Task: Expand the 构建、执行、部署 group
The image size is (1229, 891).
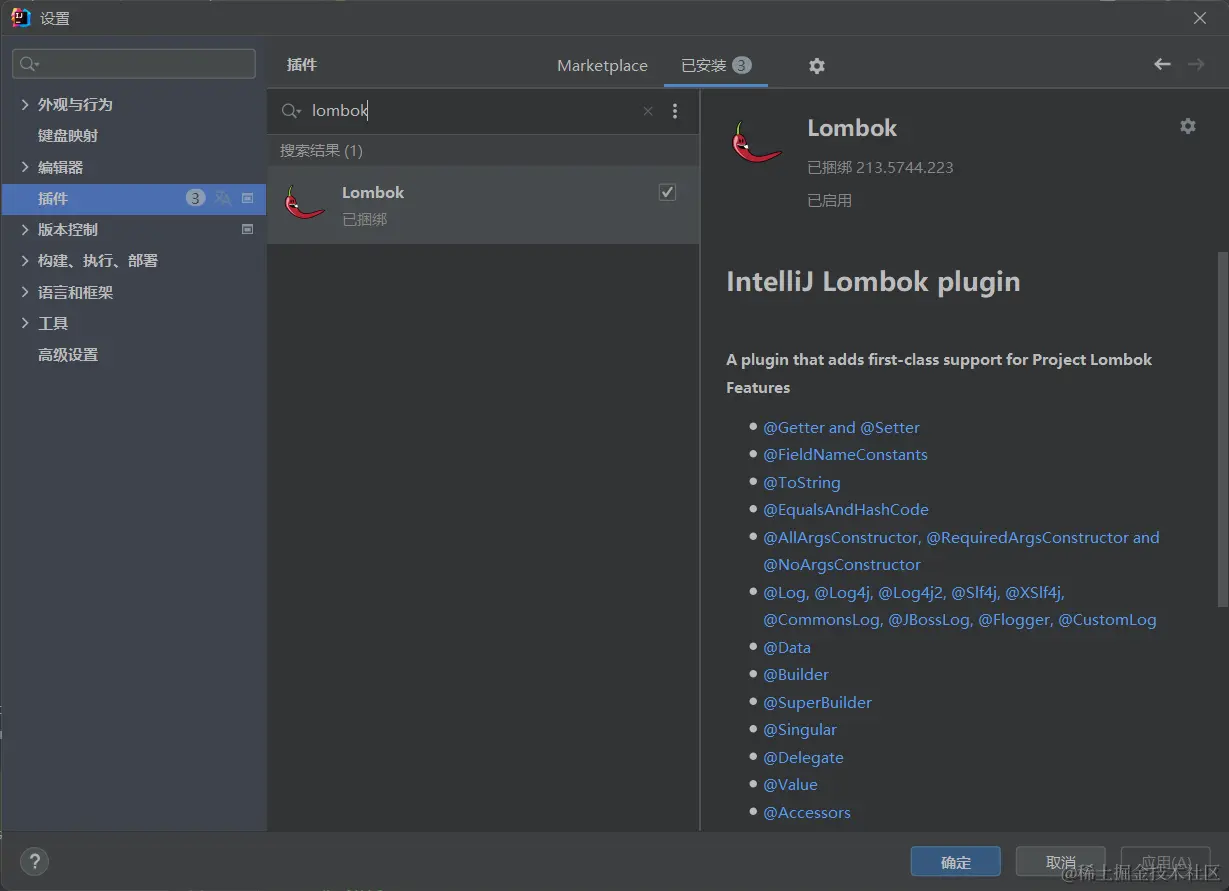Action: (x=25, y=260)
